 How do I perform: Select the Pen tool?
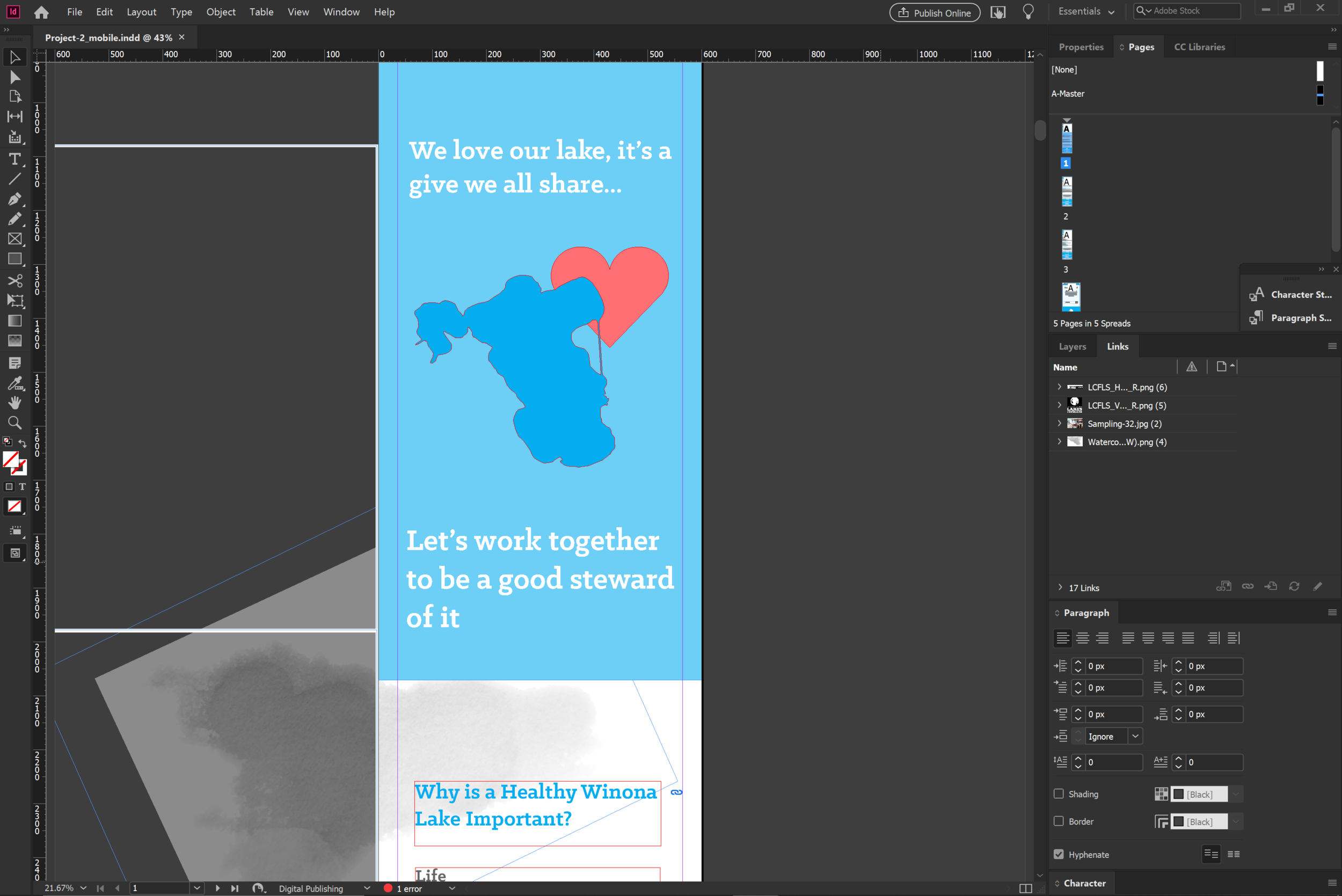15,199
